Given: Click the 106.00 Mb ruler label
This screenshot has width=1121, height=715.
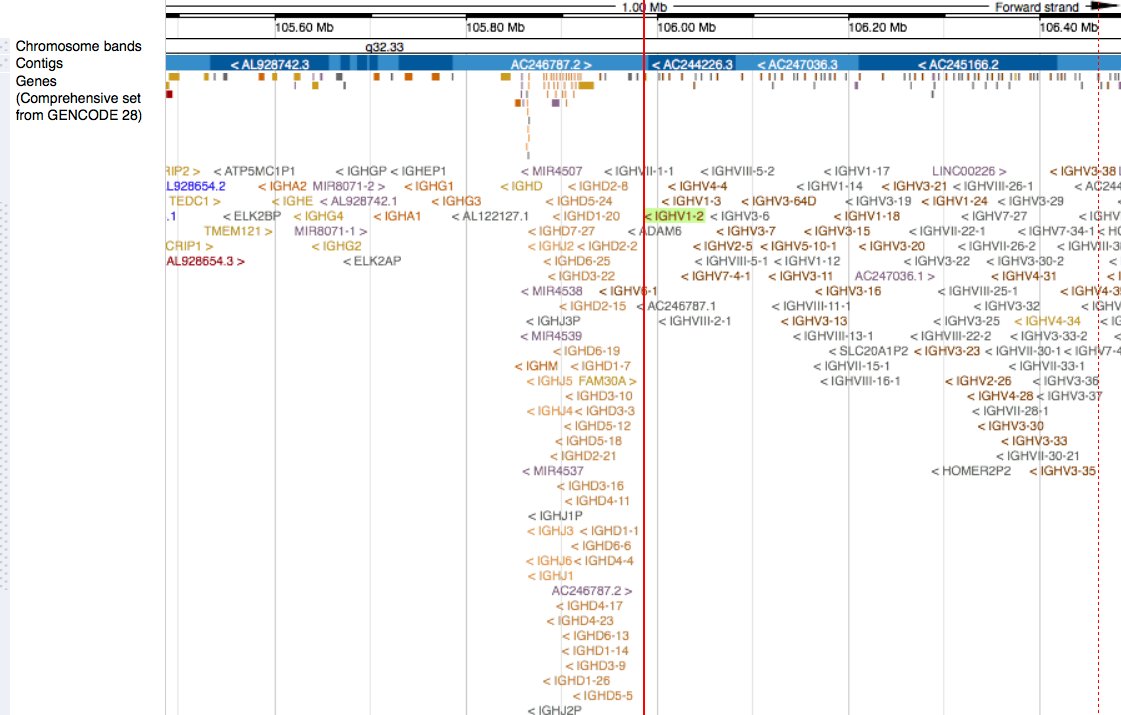Looking at the screenshot, I should coord(686,28).
